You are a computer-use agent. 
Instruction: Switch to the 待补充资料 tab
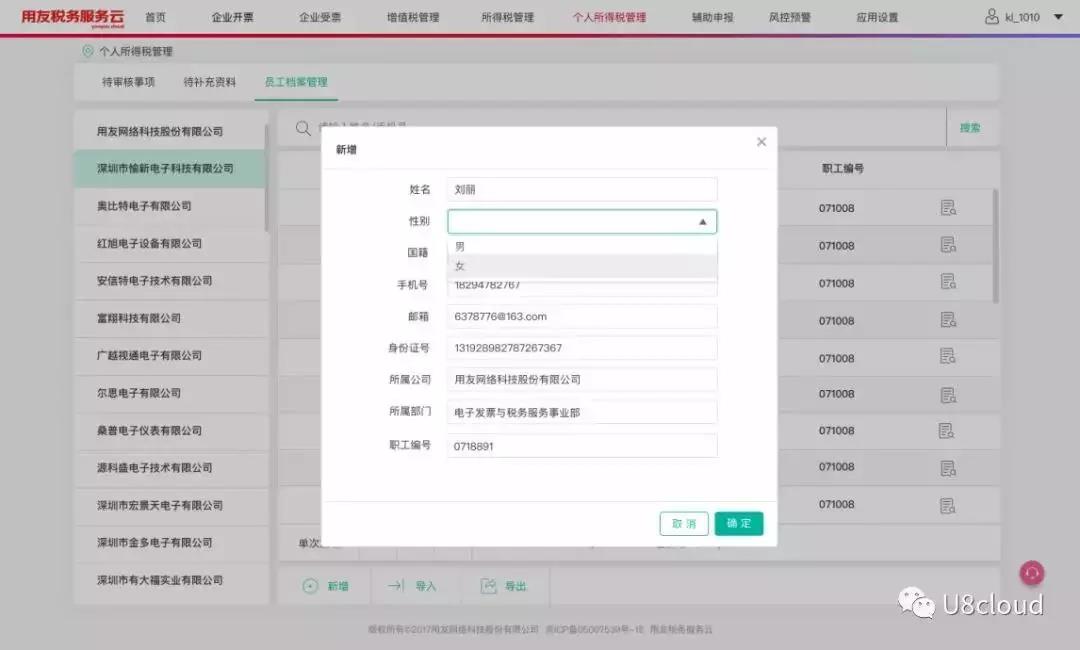[x=210, y=82]
